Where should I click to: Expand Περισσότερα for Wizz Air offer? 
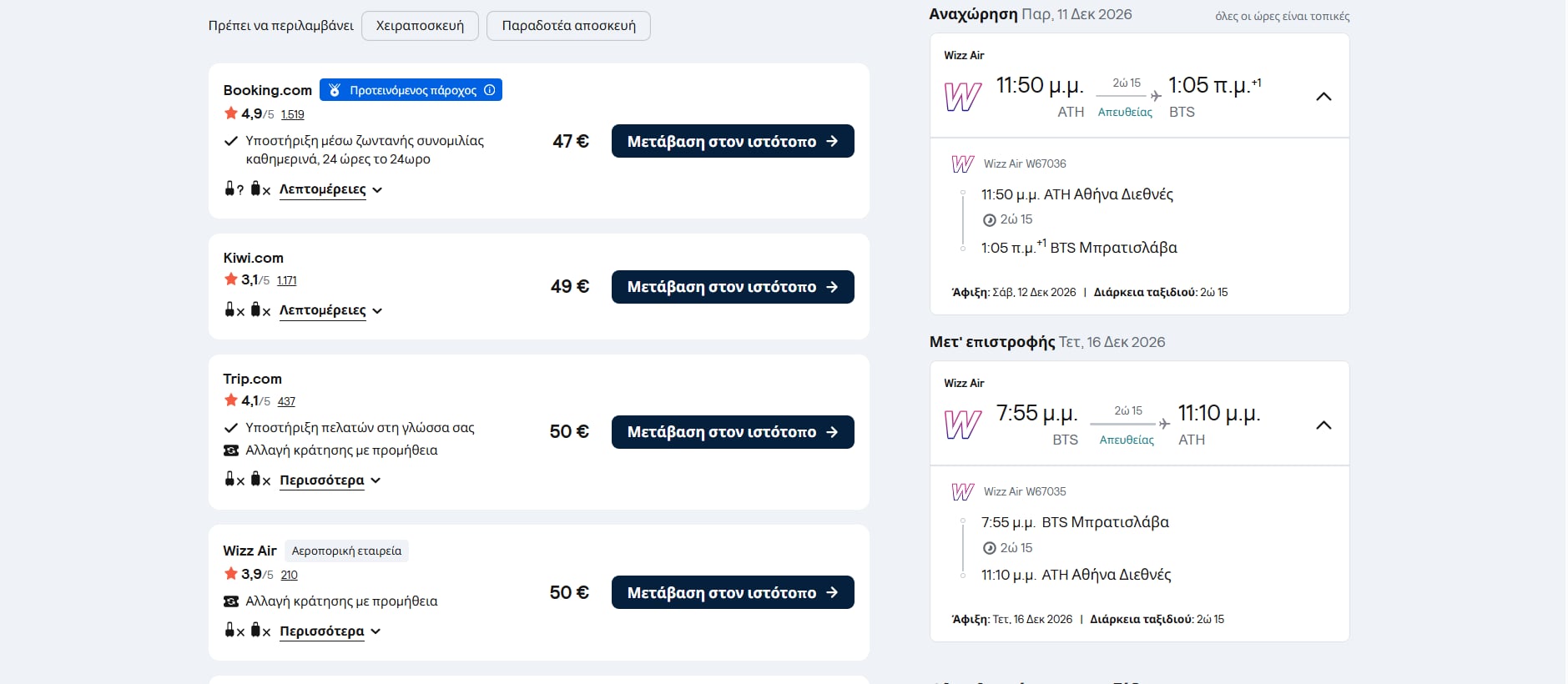click(330, 631)
